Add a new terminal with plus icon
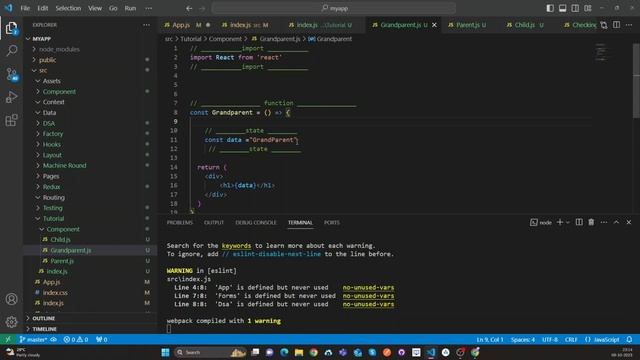Screen dimensions: 640x360 560,222
